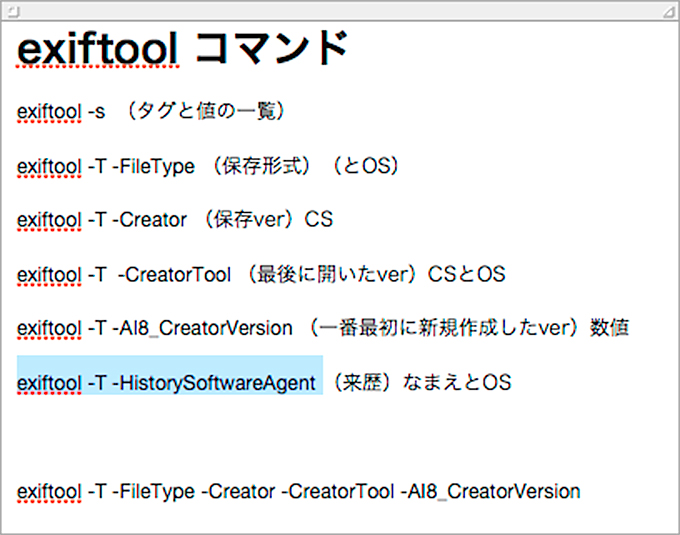Click the resize grip icon on the top bar
Screen dimensions: 680x535
(x=668, y=12)
